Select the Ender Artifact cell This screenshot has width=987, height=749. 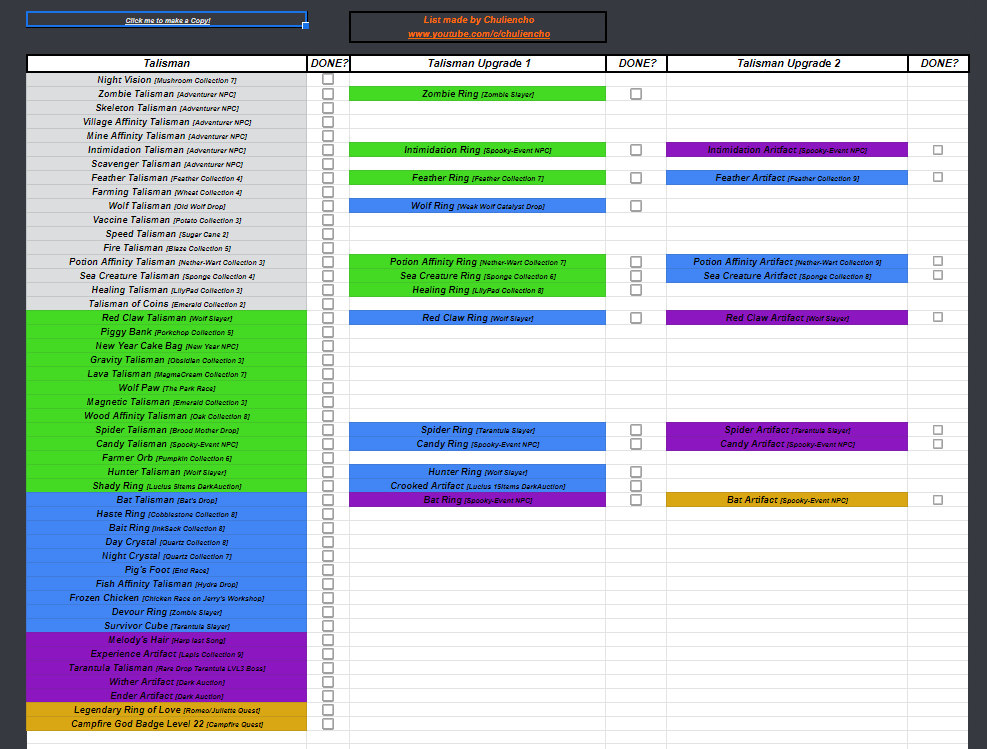tap(167, 696)
